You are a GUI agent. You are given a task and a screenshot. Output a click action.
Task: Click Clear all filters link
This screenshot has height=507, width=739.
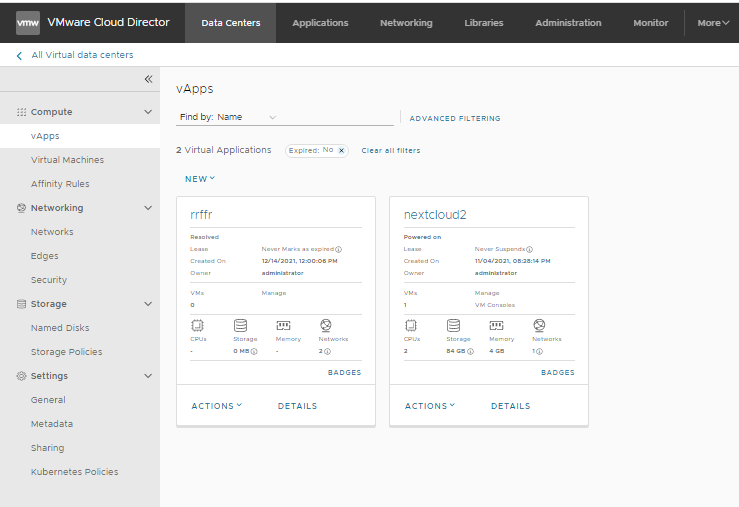coord(391,150)
